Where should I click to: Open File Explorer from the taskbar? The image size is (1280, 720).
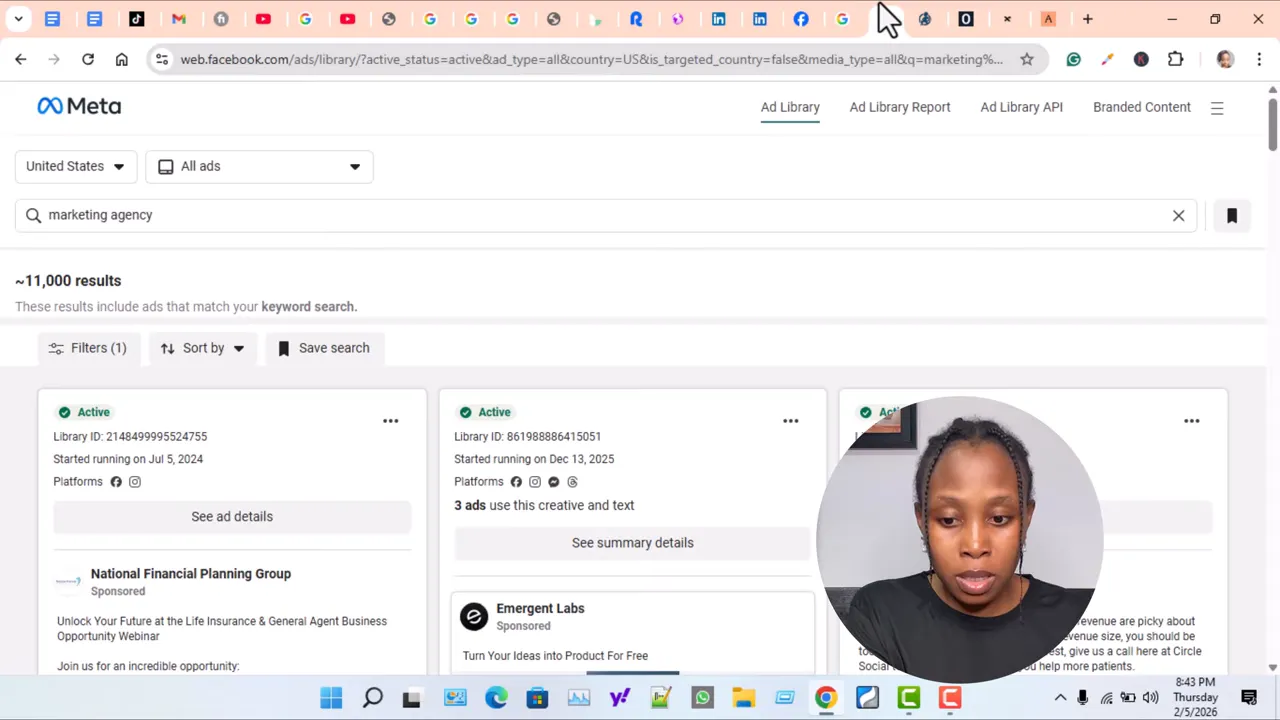(x=743, y=698)
